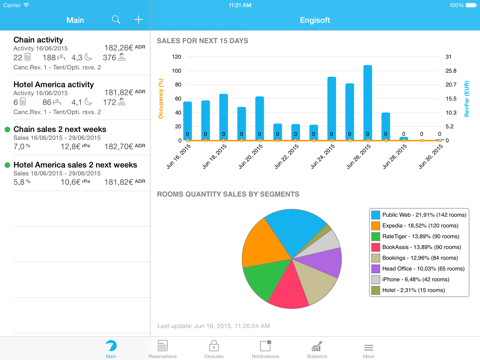Click the Wi-Fi icon in status bar
This screenshot has height=360, width=480.
(26, 5)
